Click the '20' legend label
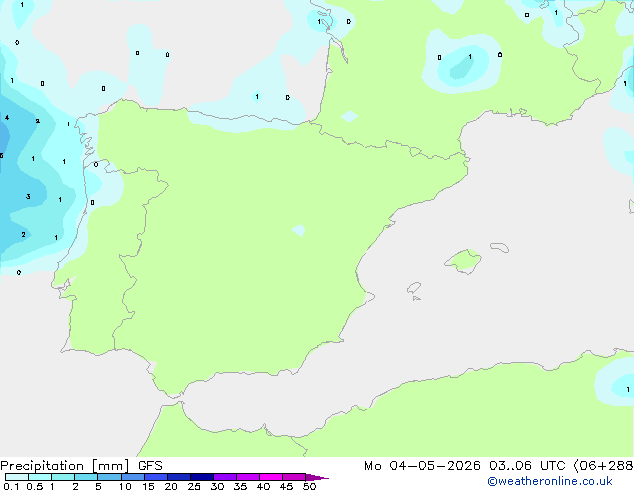 point(171,486)
